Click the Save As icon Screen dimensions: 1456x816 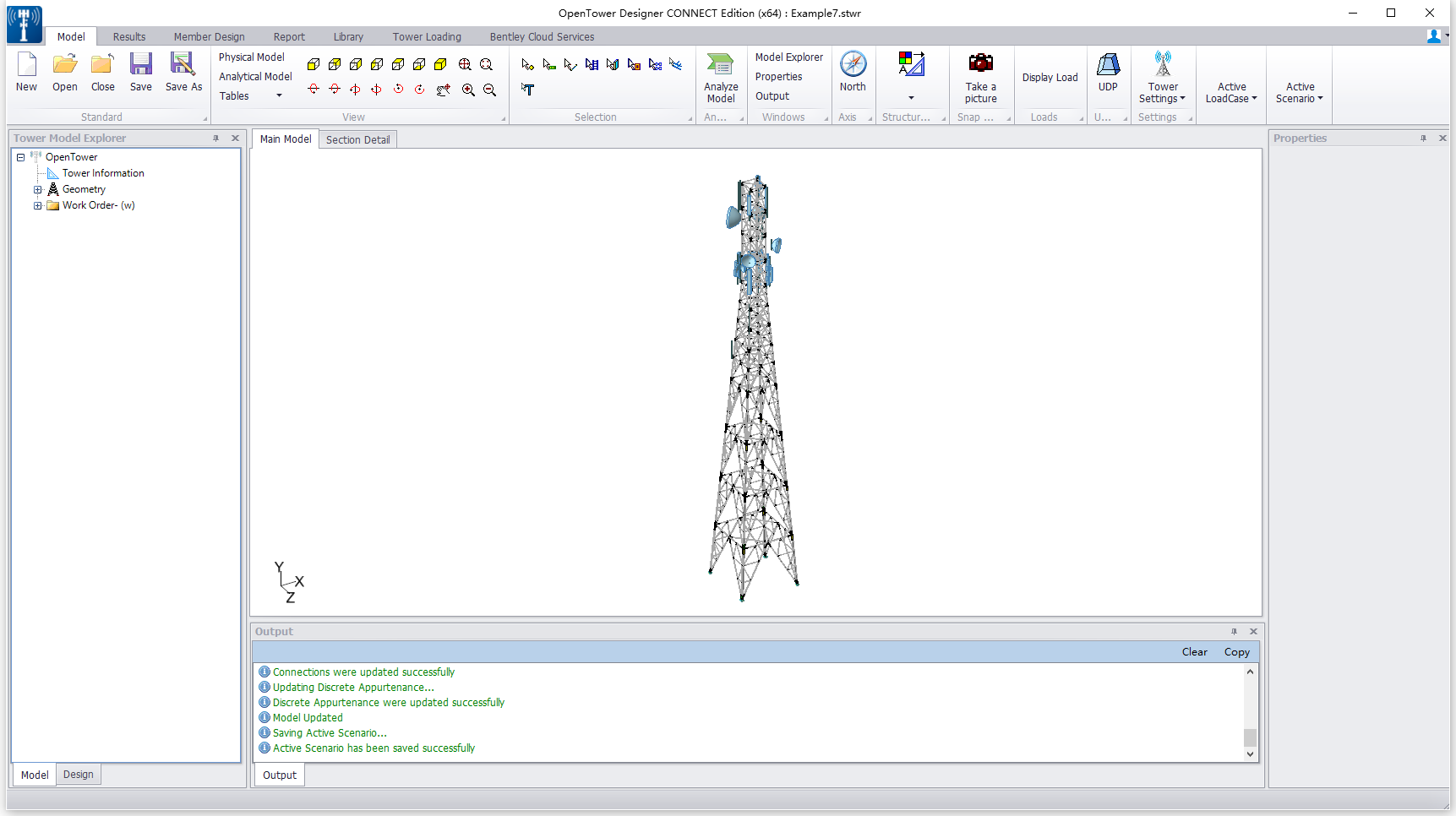click(x=183, y=64)
